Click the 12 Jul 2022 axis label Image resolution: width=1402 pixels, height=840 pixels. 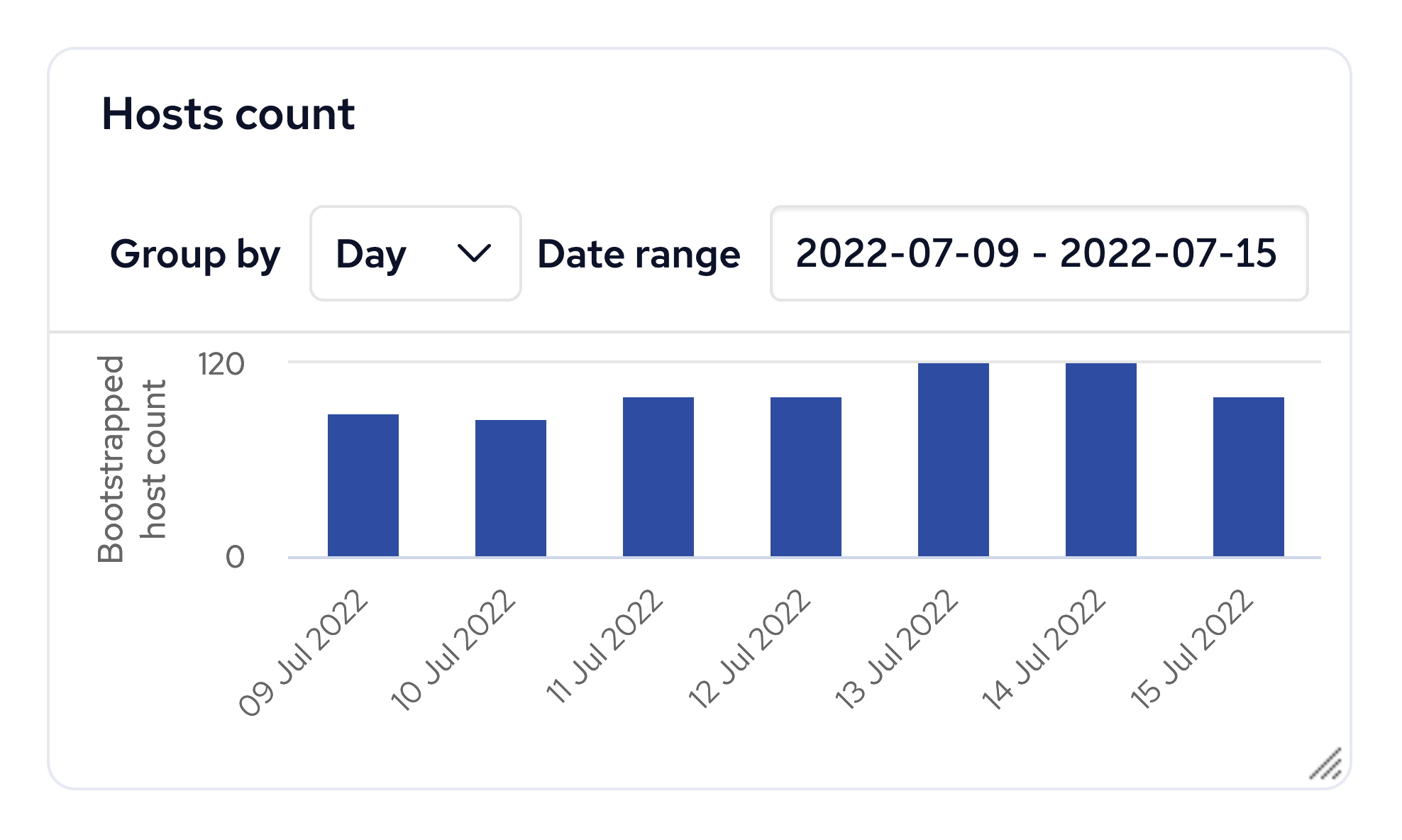pos(750,649)
